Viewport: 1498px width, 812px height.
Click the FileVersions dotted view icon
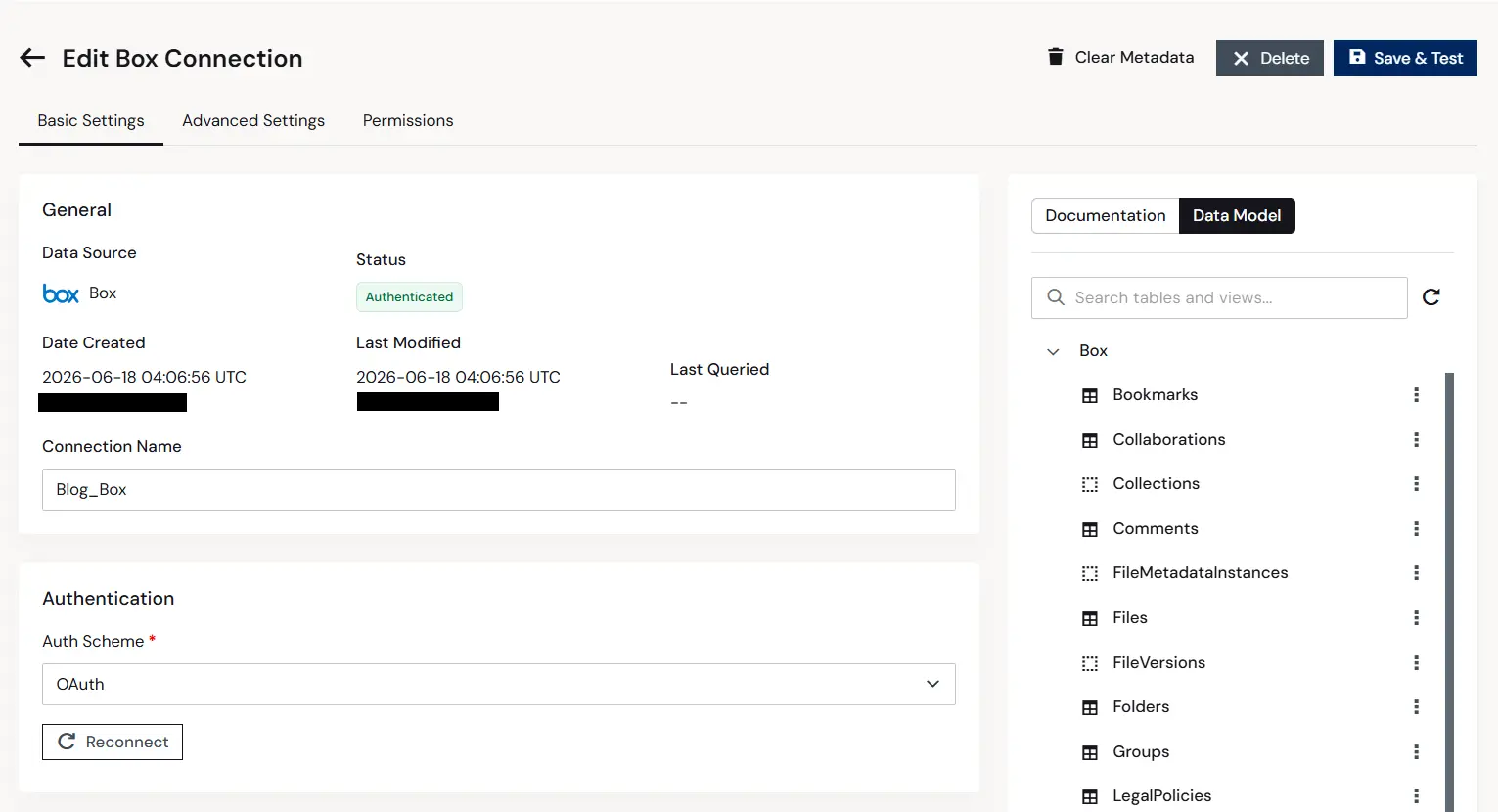tap(1090, 663)
